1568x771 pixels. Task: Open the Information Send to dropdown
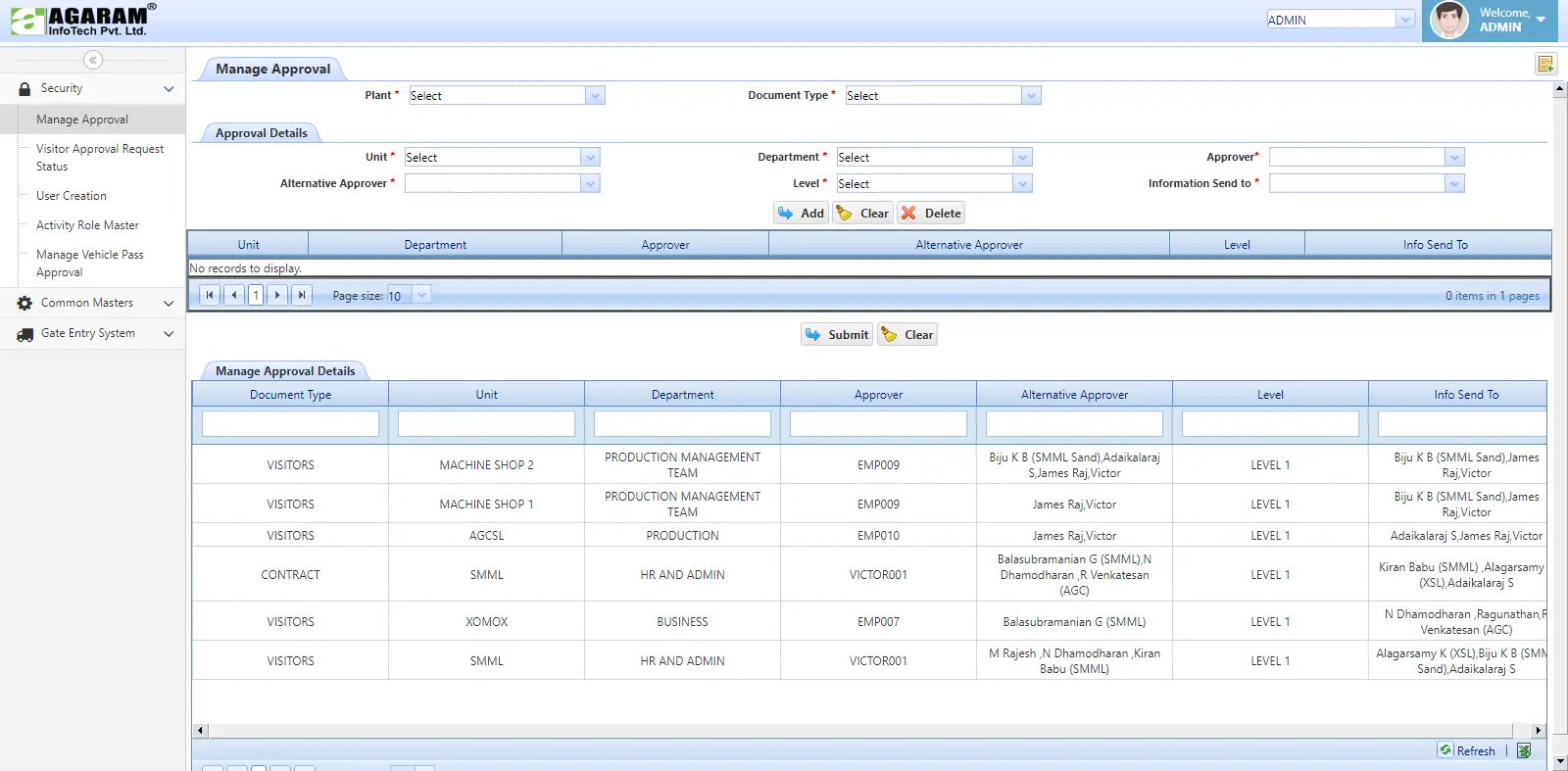pos(1454,183)
